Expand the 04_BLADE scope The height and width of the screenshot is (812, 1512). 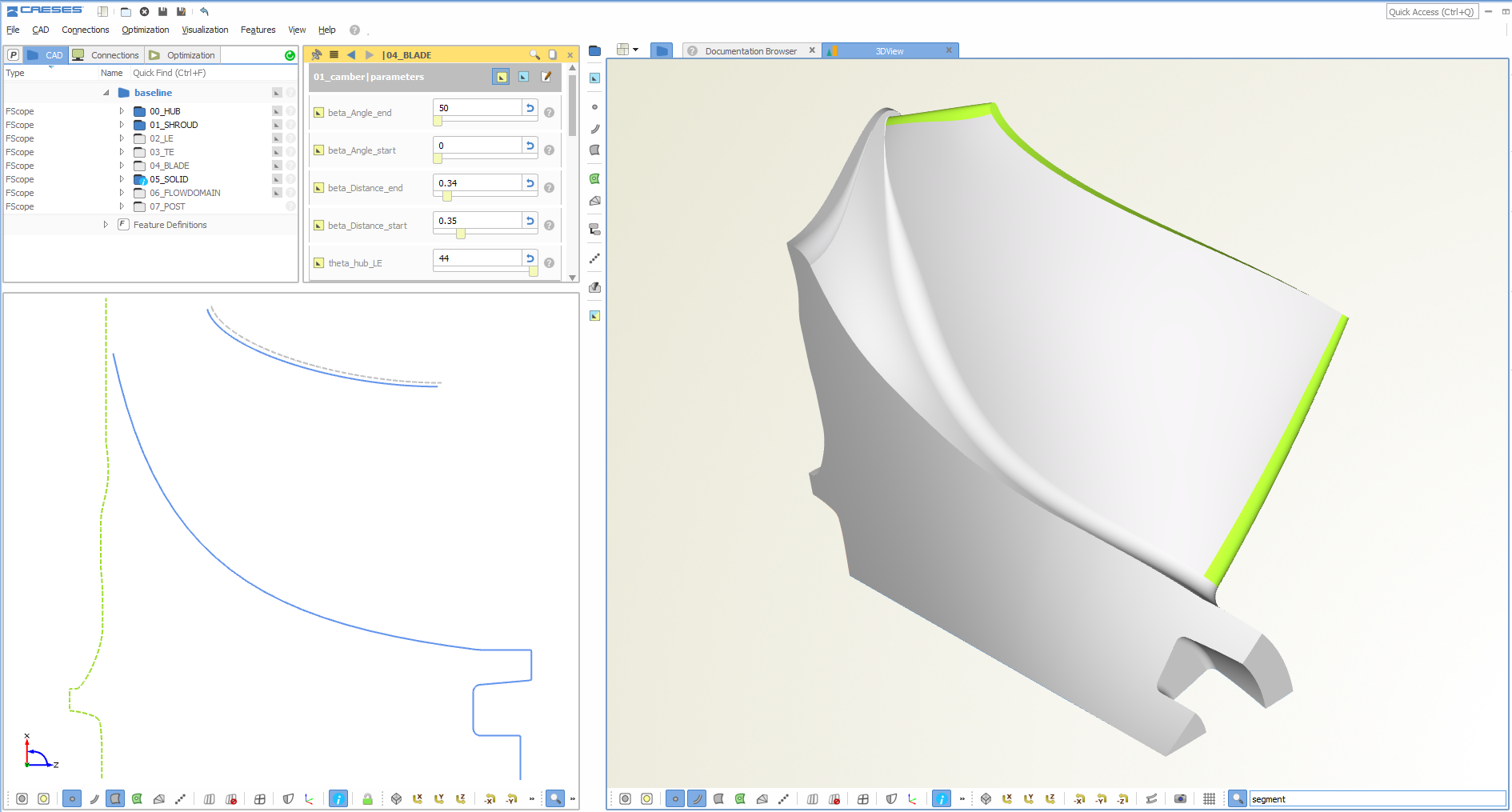point(122,166)
